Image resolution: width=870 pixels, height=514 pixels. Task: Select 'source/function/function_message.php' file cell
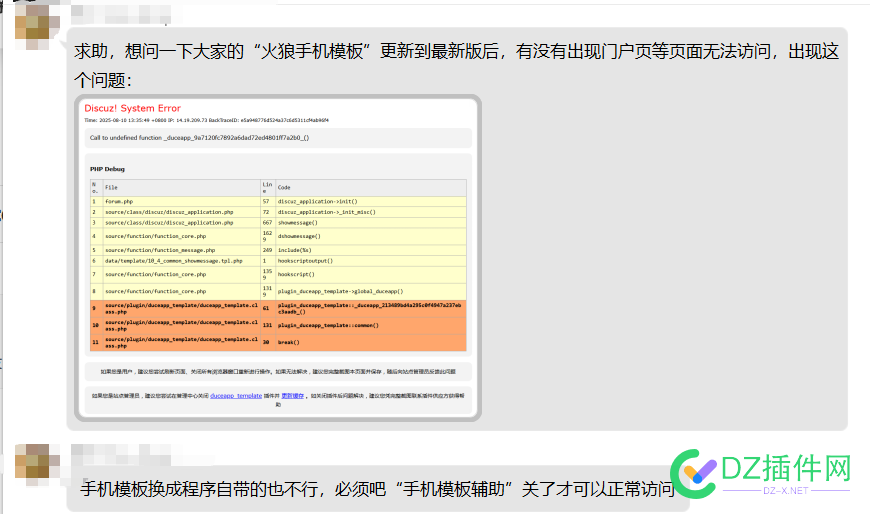pos(181,250)
